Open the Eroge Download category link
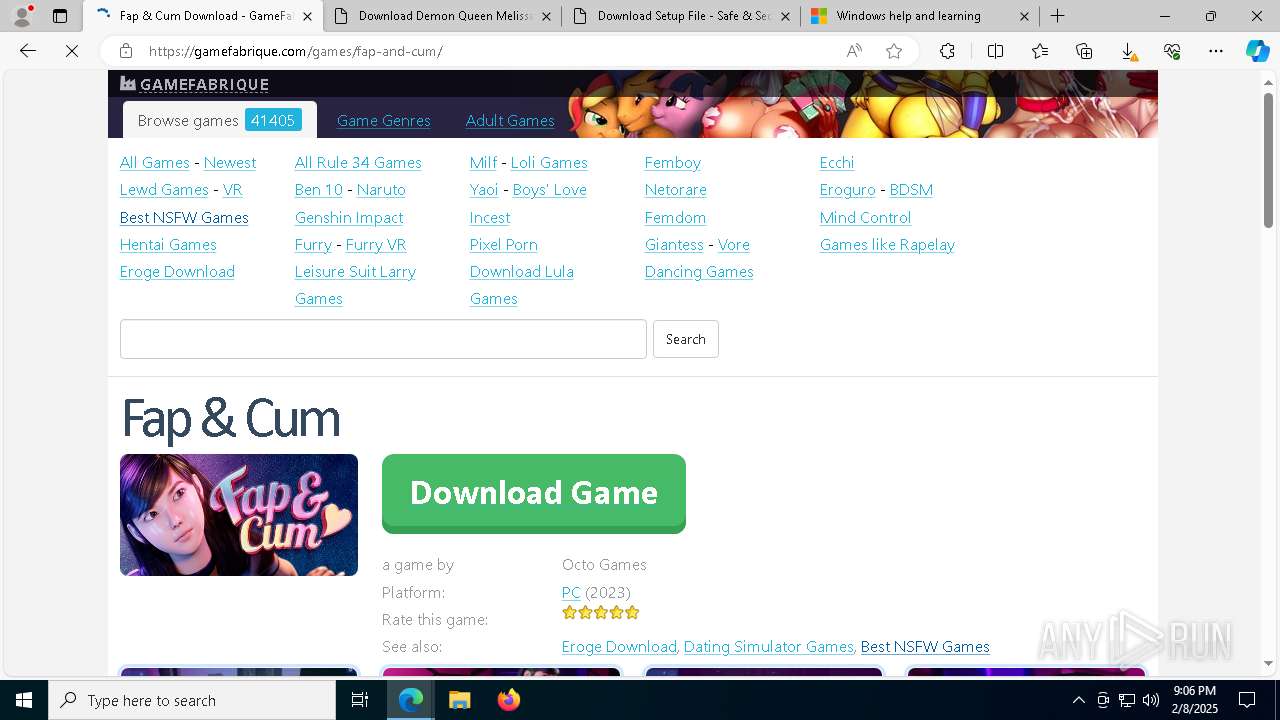The width and height of the screenshot is (1280, 720). tap(177, 271)
